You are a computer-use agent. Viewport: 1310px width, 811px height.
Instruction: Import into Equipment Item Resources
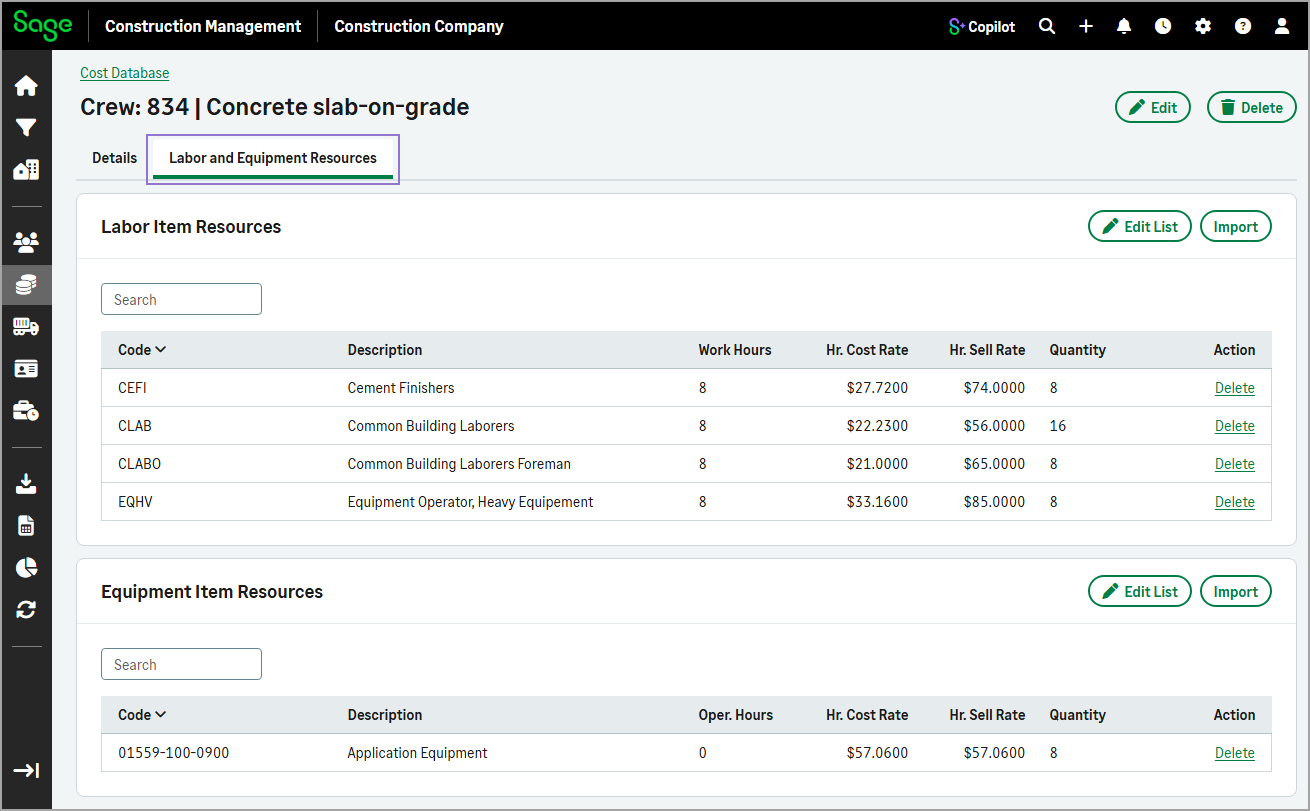coord(1236,592)
